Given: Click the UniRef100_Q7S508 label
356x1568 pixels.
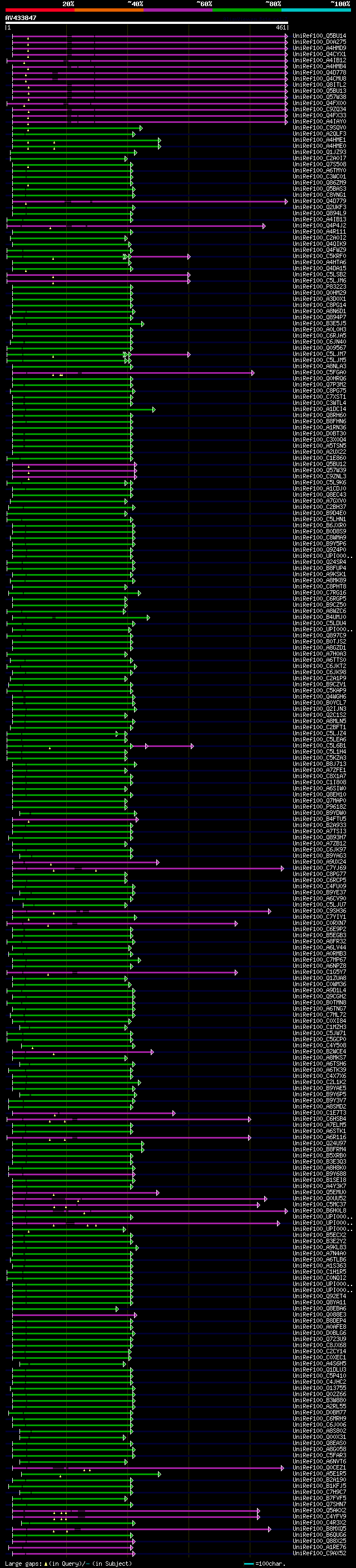Looking at the screenshot, I should tap(319, 164).
